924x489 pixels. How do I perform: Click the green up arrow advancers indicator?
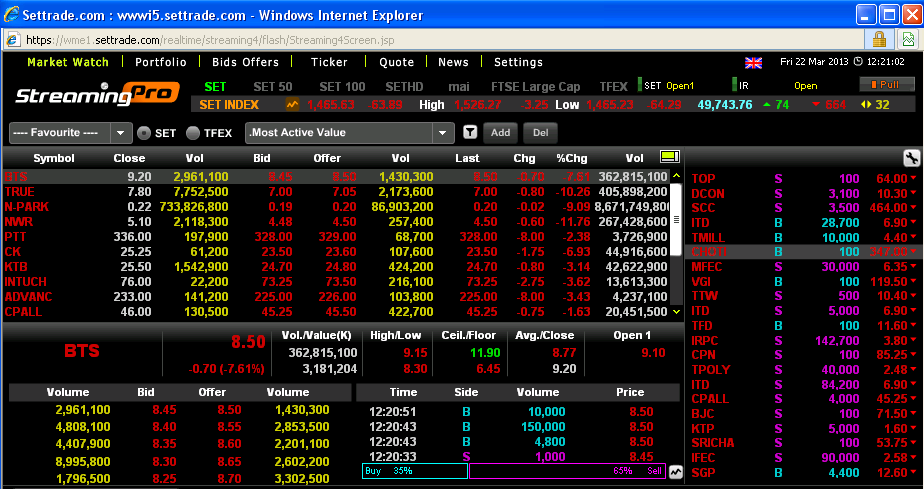click(x=766, y=105)
